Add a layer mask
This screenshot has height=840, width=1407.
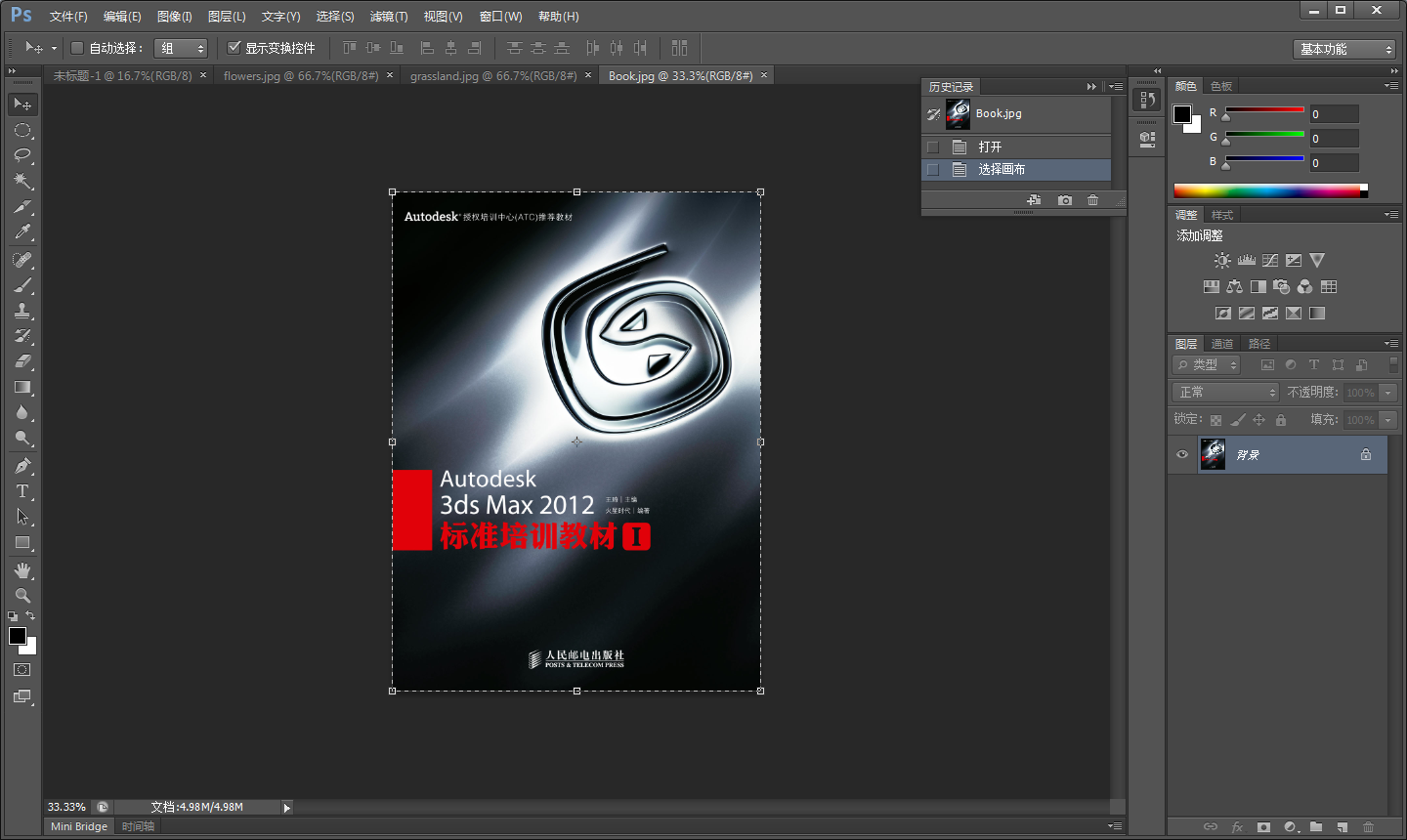[1263, 827]
